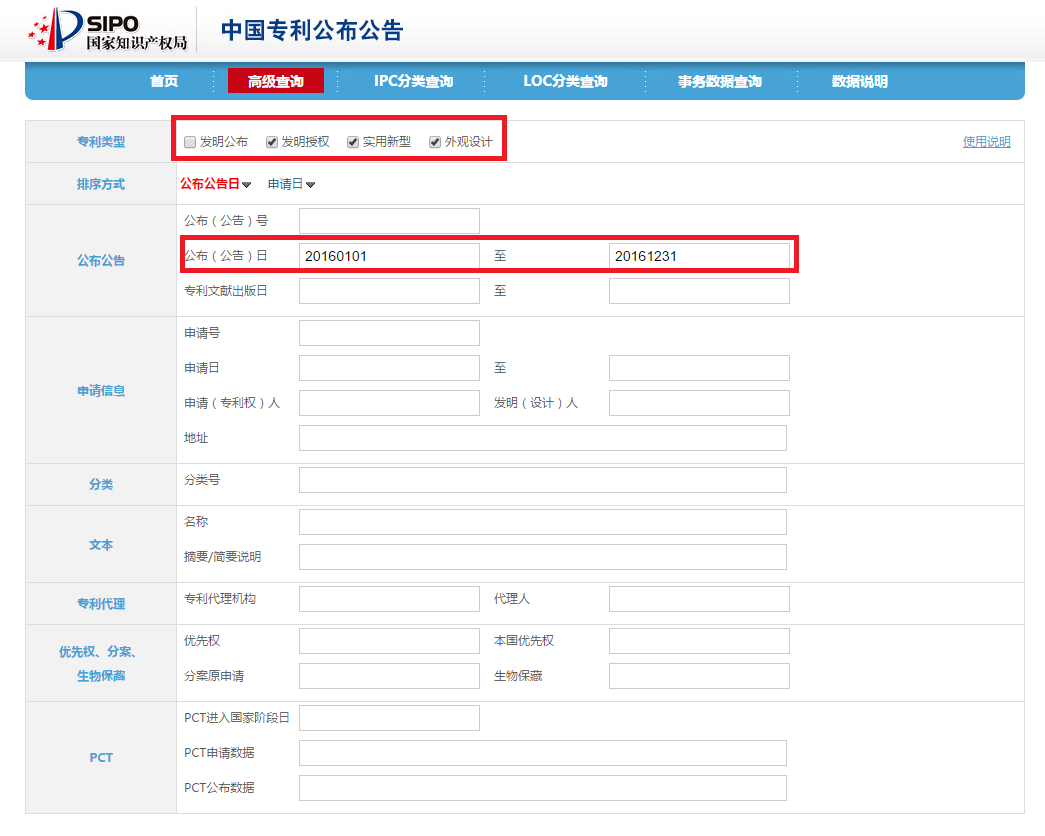Focus the 申请（专利权）人 input field

[389, 403]
